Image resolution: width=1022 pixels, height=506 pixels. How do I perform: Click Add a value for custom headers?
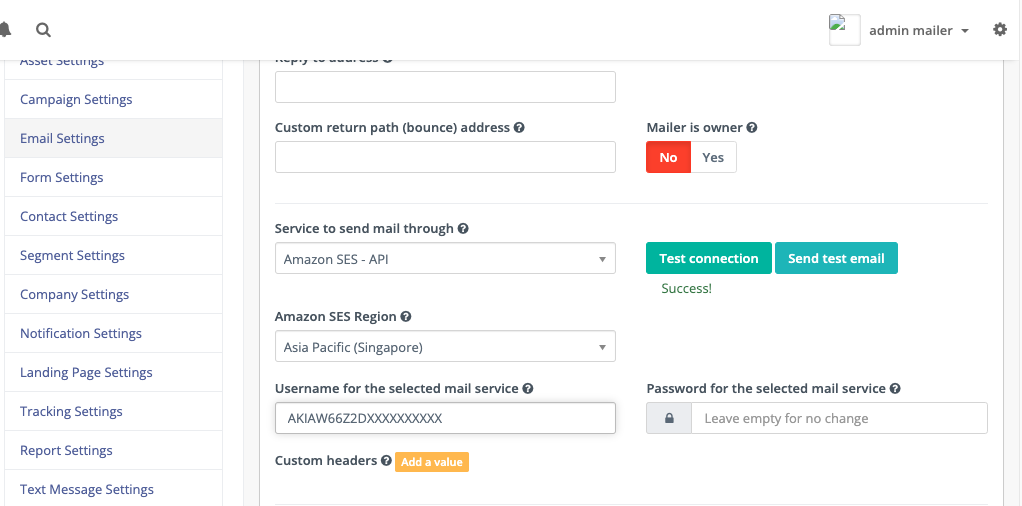[x=432, y=462]
